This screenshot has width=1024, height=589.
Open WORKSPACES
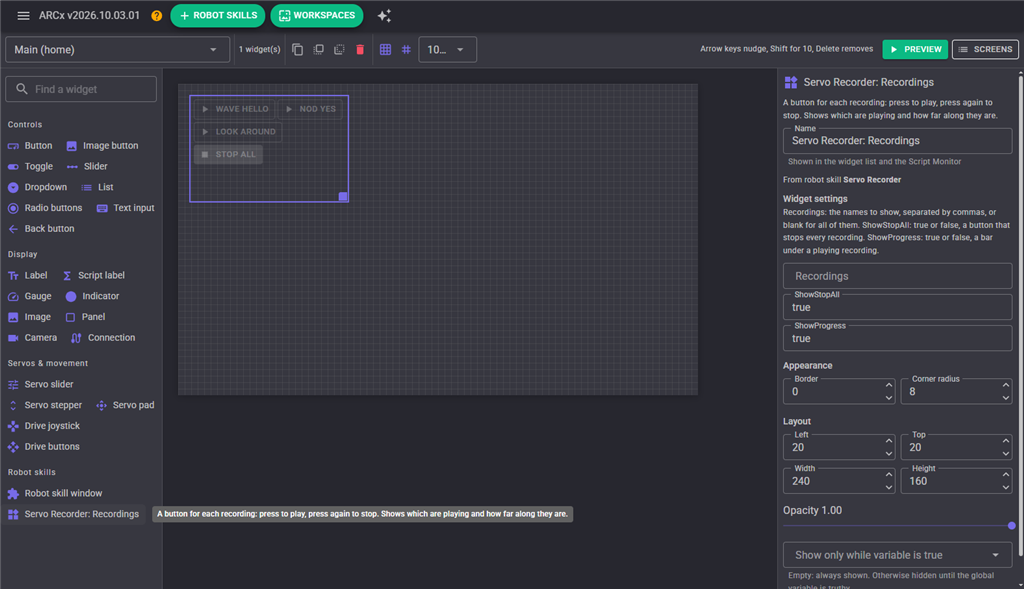click(x=317, y=16)
